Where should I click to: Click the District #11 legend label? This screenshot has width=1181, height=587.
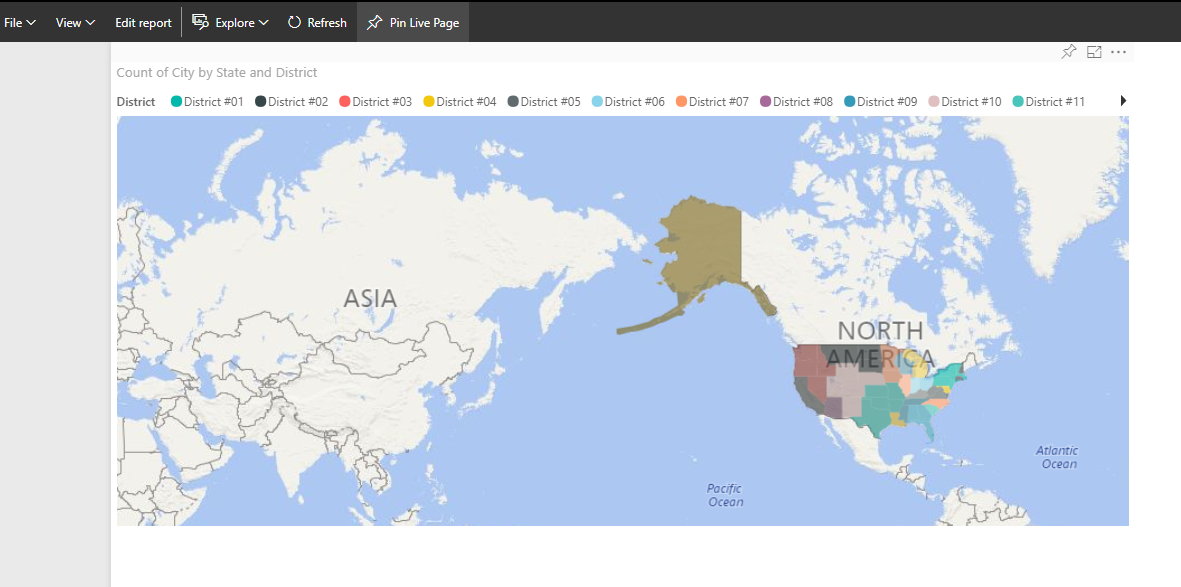[1055, 102]
